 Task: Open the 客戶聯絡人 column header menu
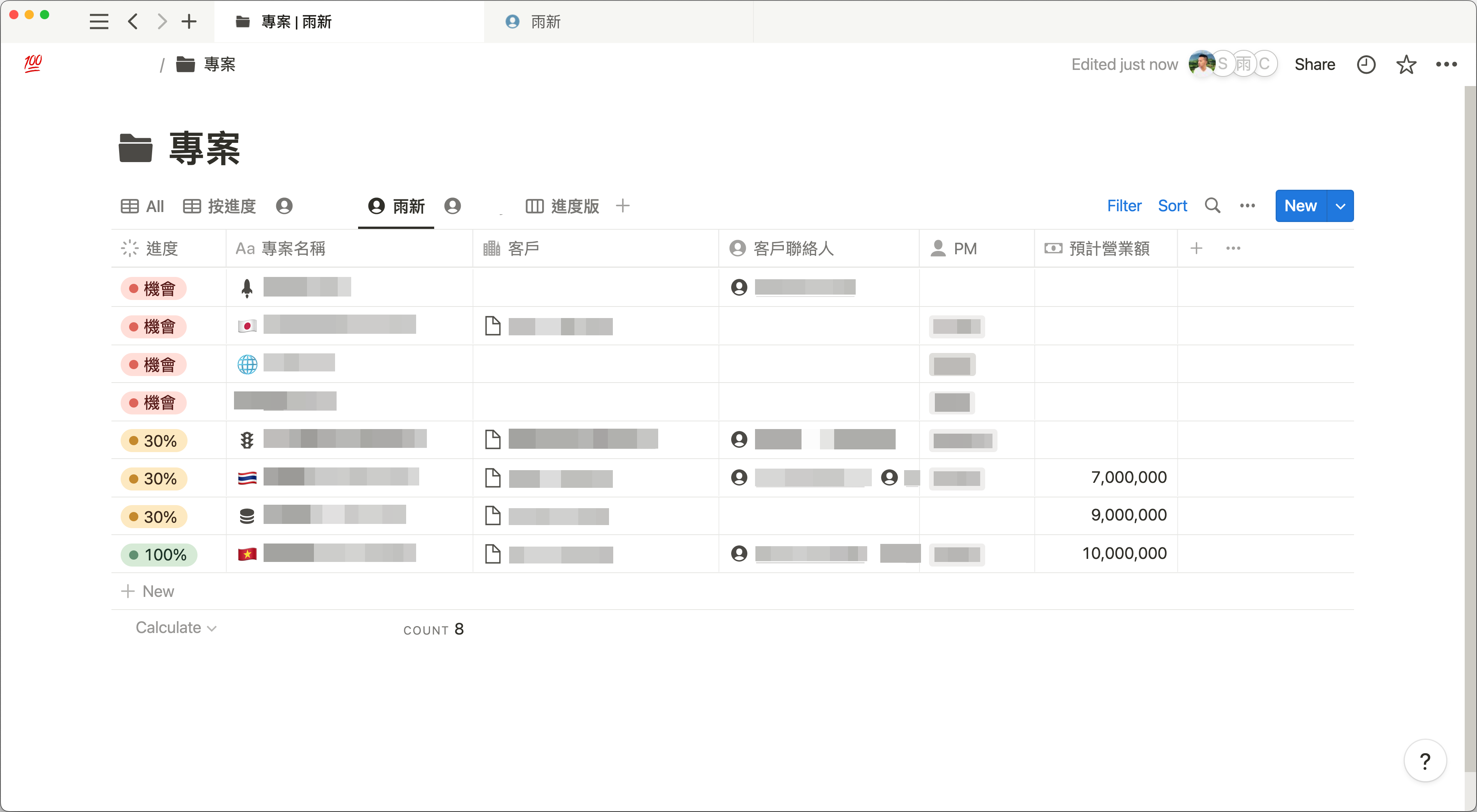(819, 248)
